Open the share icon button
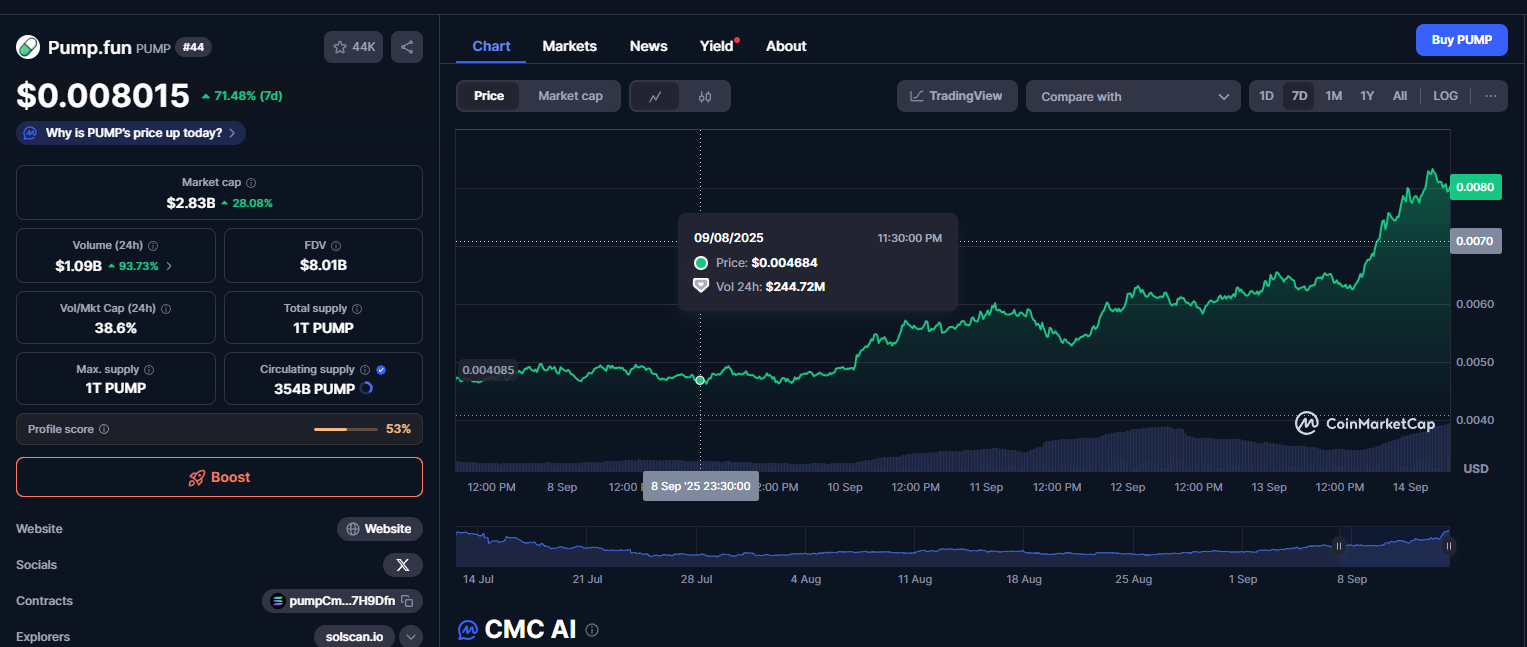The width and height of the screenshot is (1527, 647). pyautogui.click(x=407, y=47)
